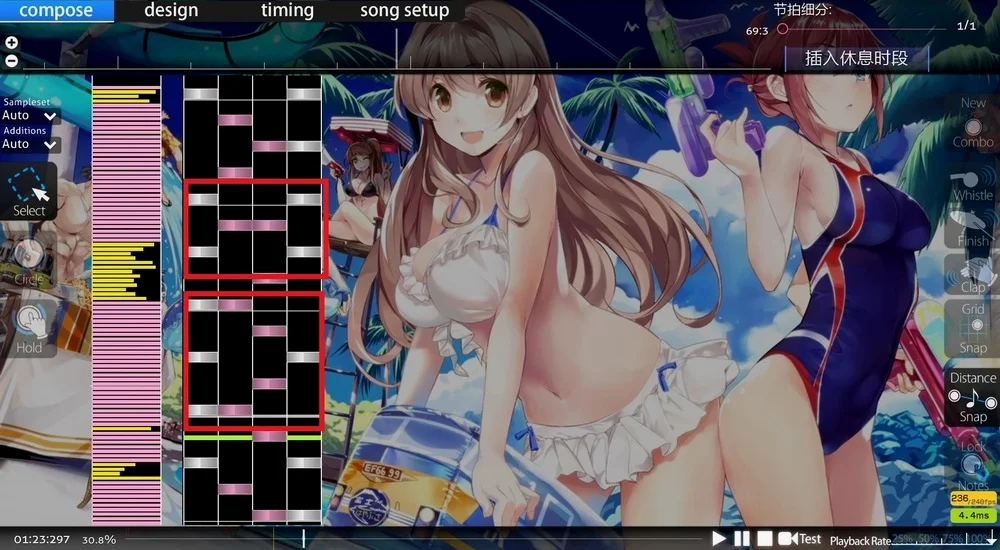Viewport: 1000px width, 550px height.
Task: Expand the Sampleset Auto dropdown
Action: click(31, 116)
